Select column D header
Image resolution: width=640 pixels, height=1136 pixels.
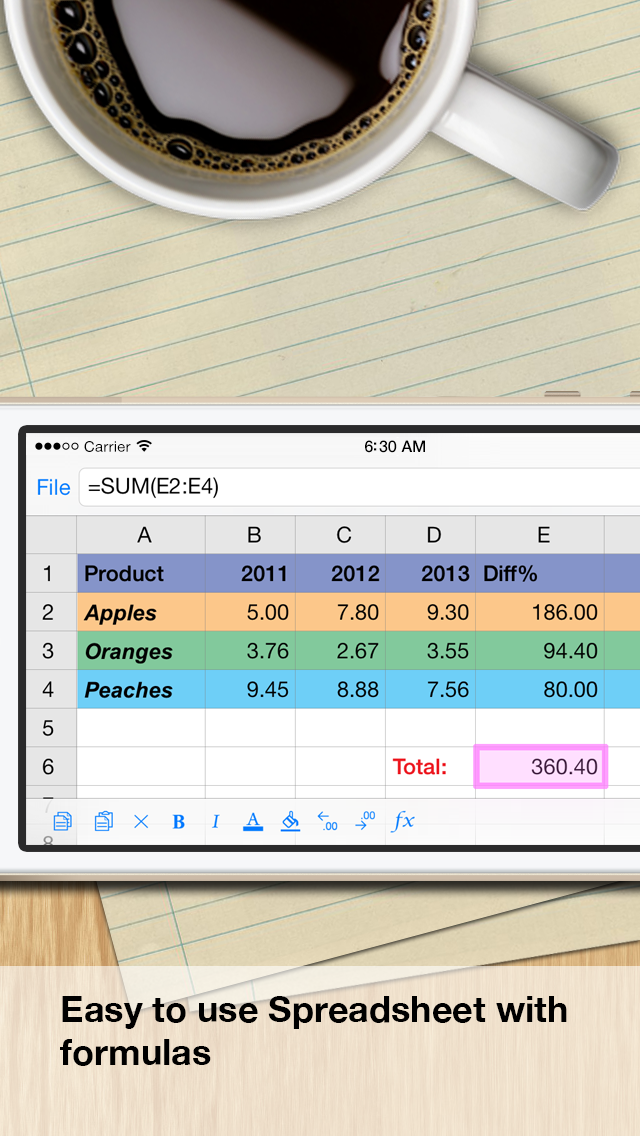pos(431,535)
